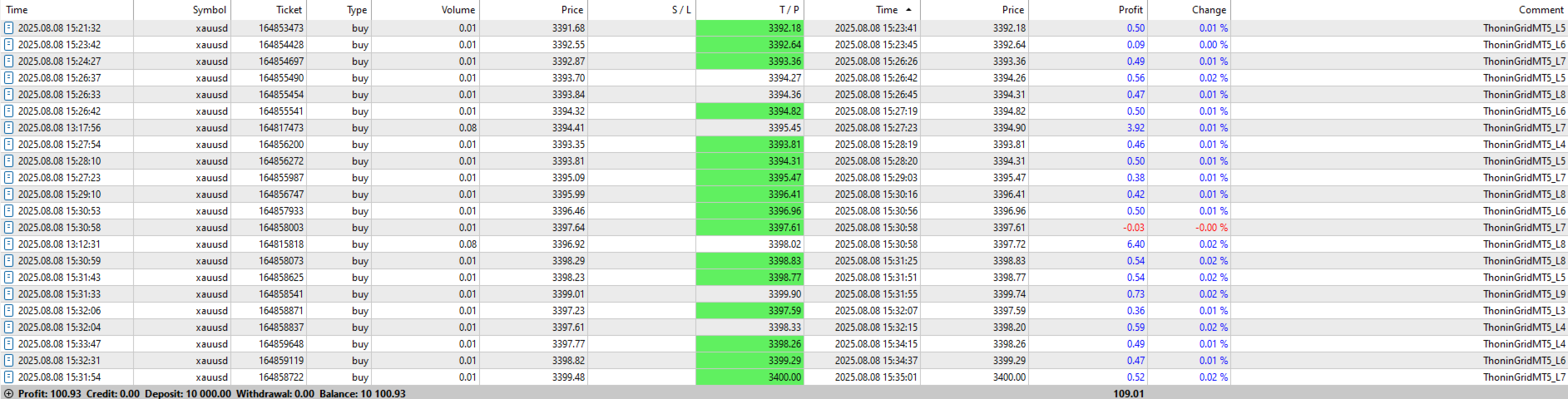Sort by the Comment column header

1398,10
